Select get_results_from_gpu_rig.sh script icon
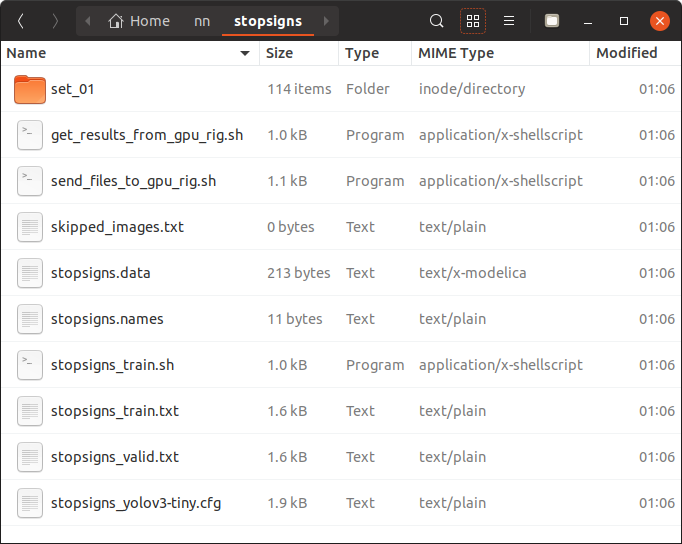Viewport: 682px width, 544px height. (x=30, y=135)
